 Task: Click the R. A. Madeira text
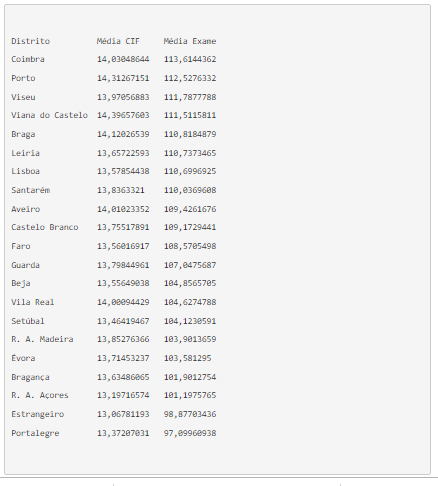[x=42, y=339]
